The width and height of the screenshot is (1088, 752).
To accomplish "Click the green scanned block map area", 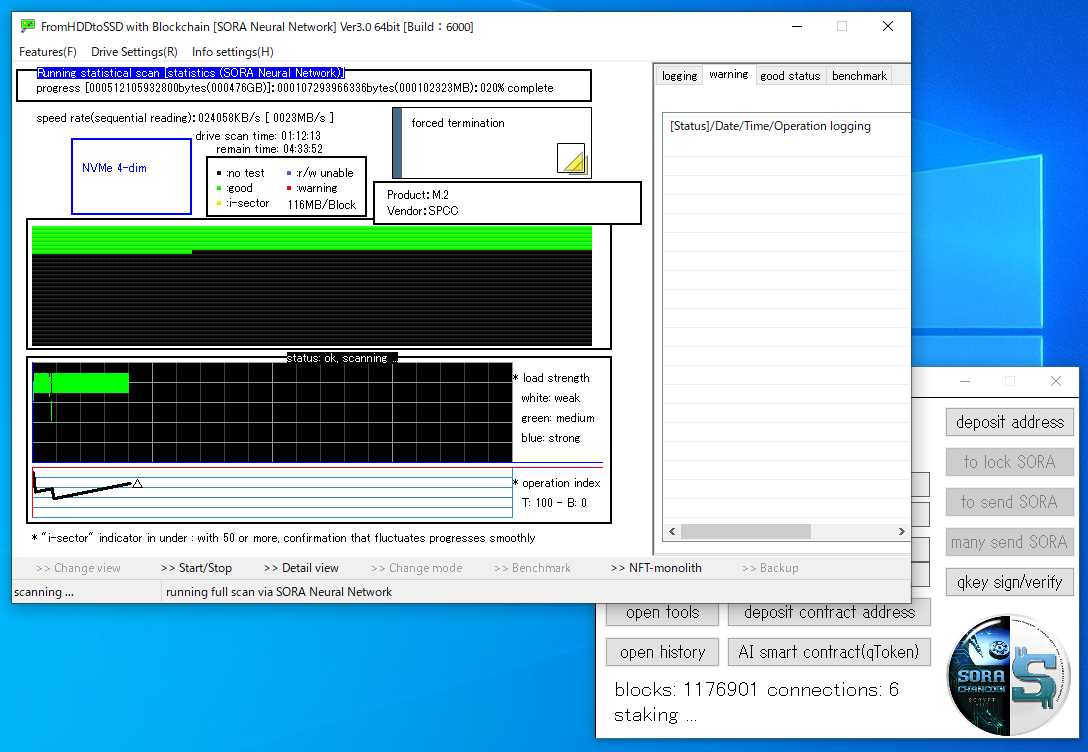I will coord(312,238).
